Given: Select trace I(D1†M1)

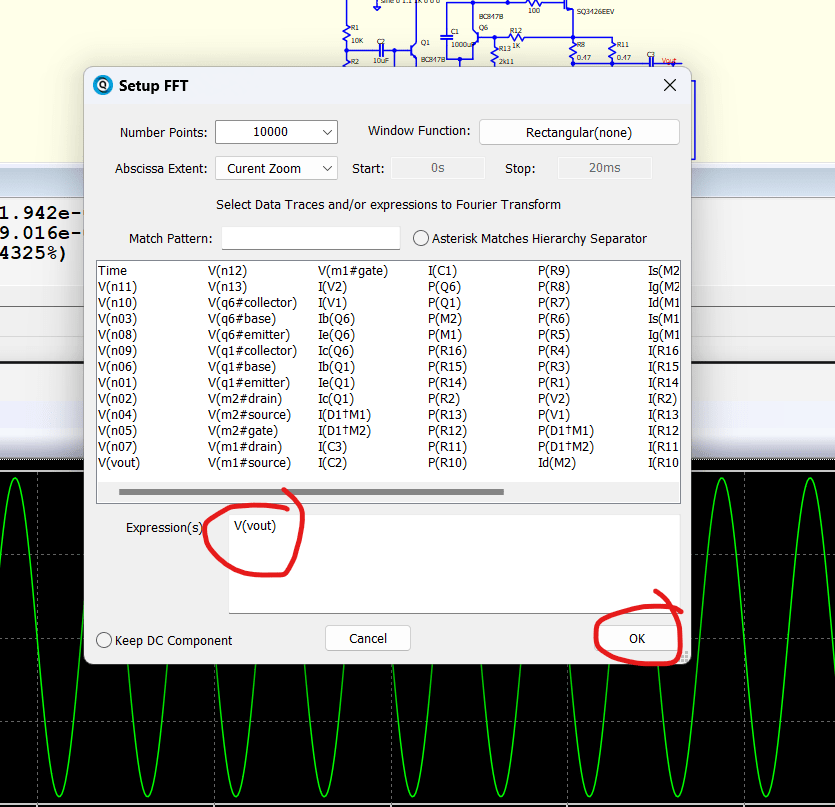Looking at the screenshot, I should [344, 414].
